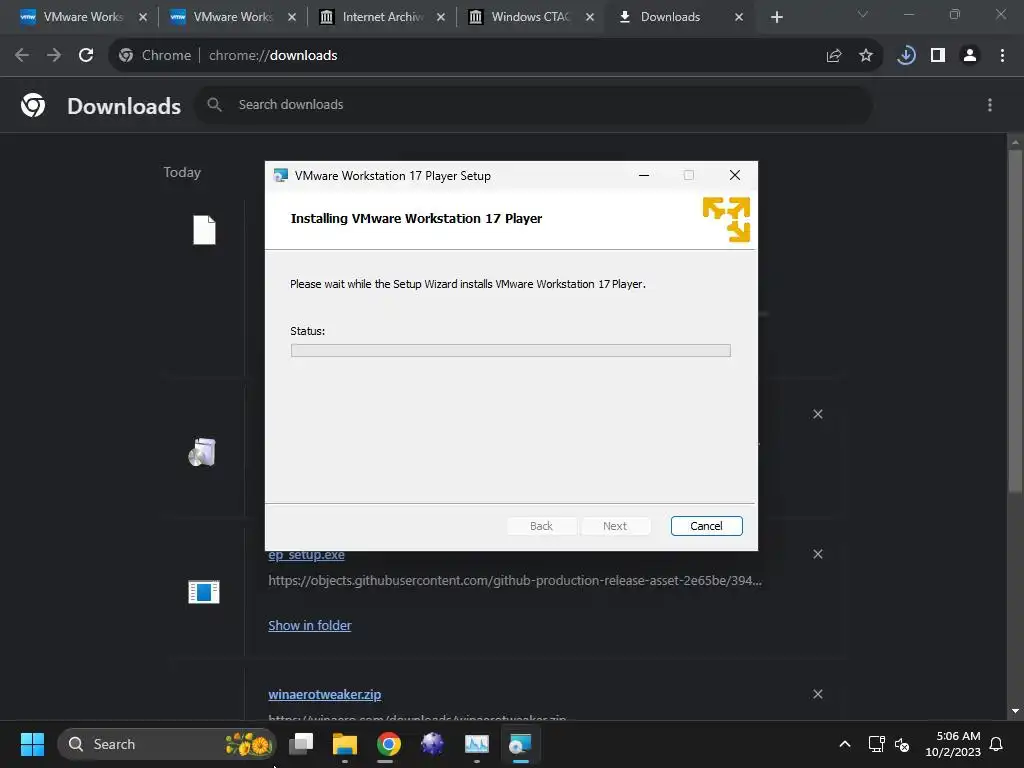Open muted volume tray icon
The image size is (1024, 768).
[902, 744]
